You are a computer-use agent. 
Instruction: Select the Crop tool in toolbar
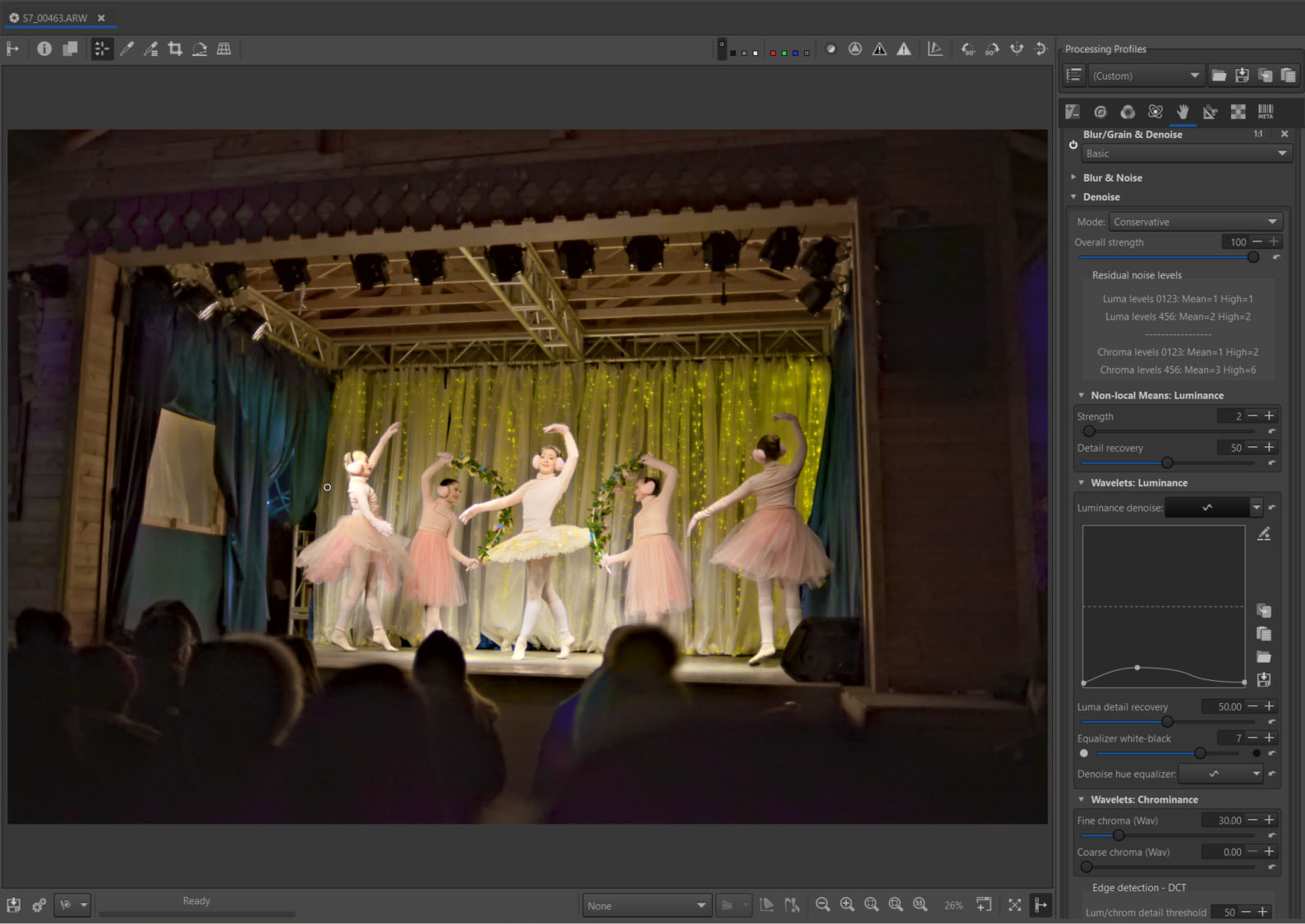point(175,49)
